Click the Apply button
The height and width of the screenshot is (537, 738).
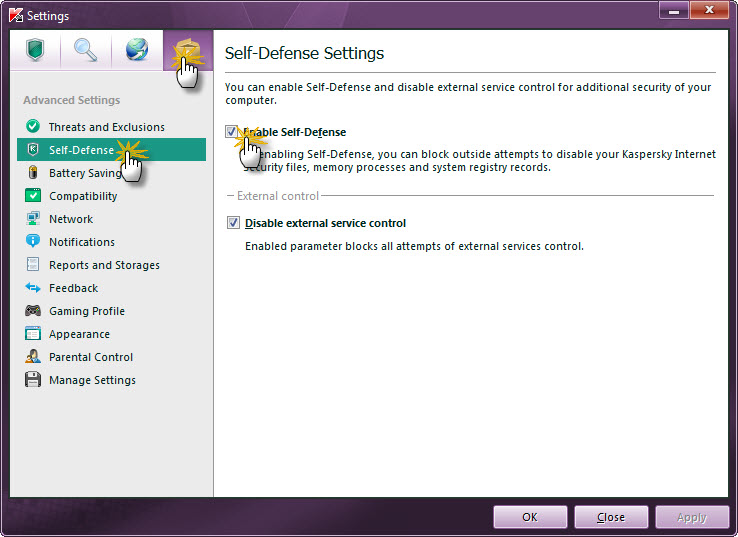point(692,517)
